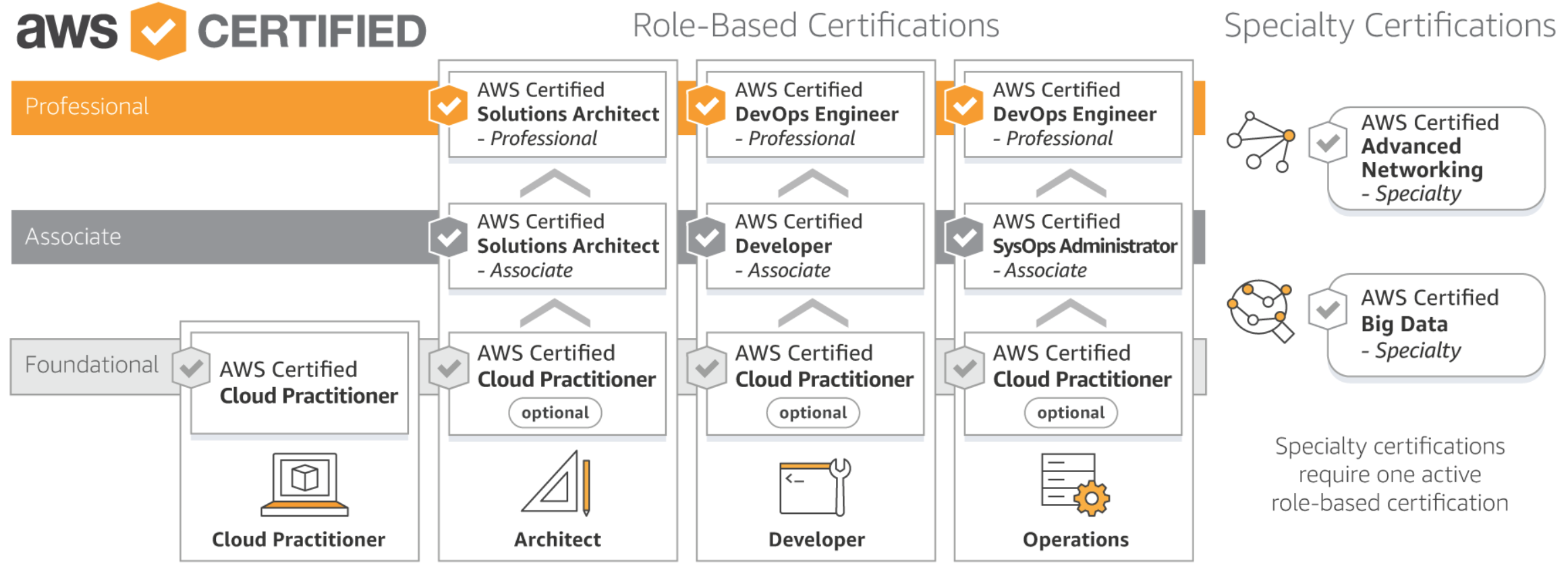Click the Big Data magnifier network icon
Image resolution: width=1568 pixels, height=576 pixels.
pyautogui.click(x=1260, y=310)
